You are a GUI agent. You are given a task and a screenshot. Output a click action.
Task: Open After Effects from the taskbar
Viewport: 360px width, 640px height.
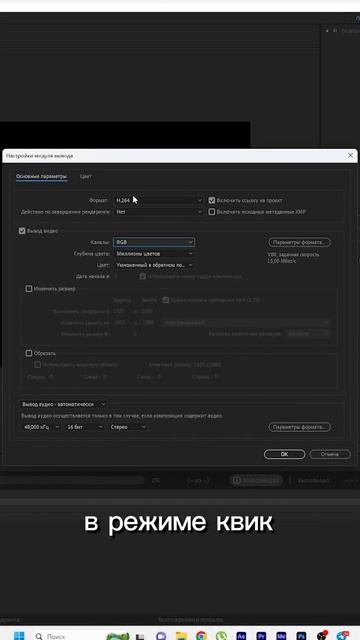[241, 636]
